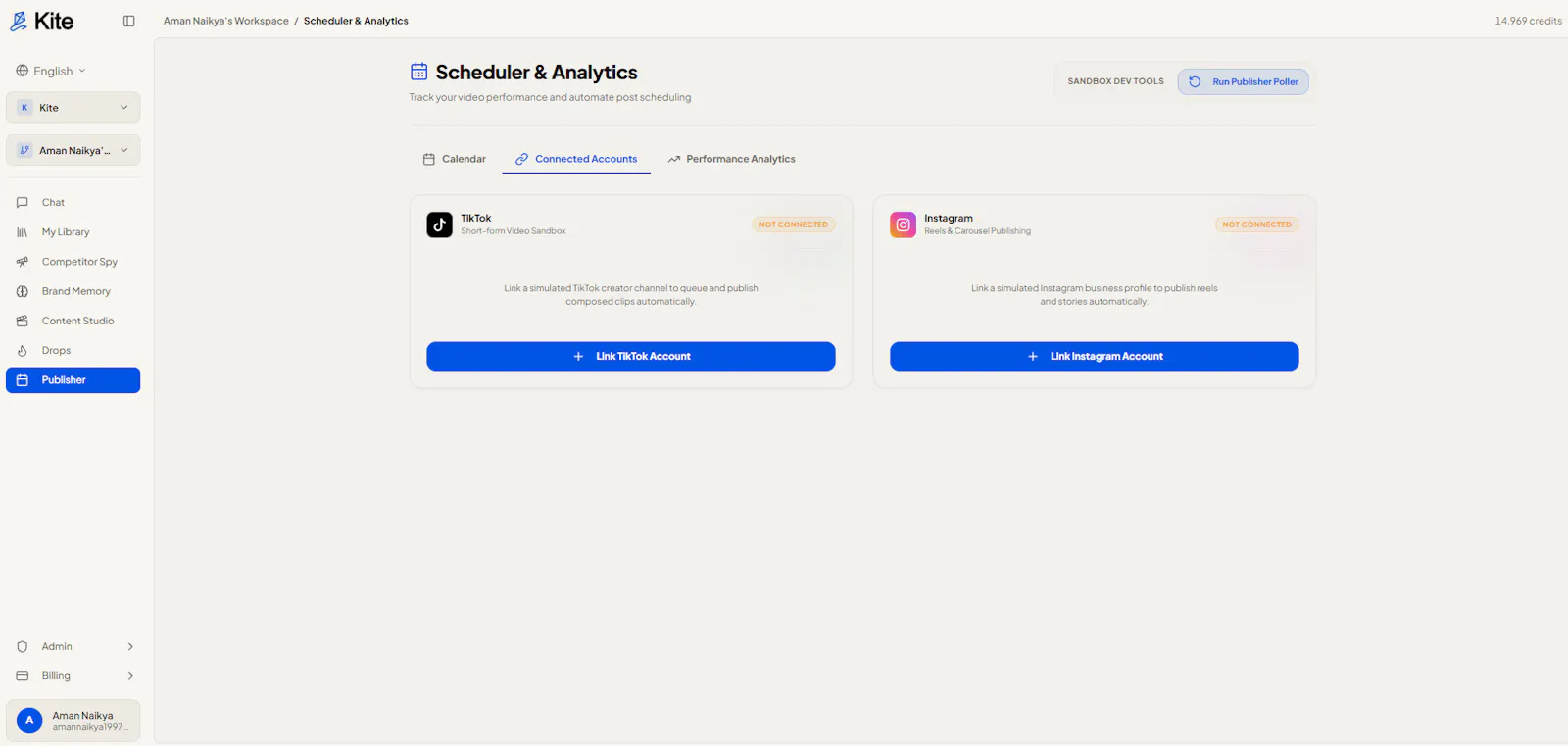Expand the Kite brand selector dropdown
The image size is (1568, 746).
click(73, 108)
